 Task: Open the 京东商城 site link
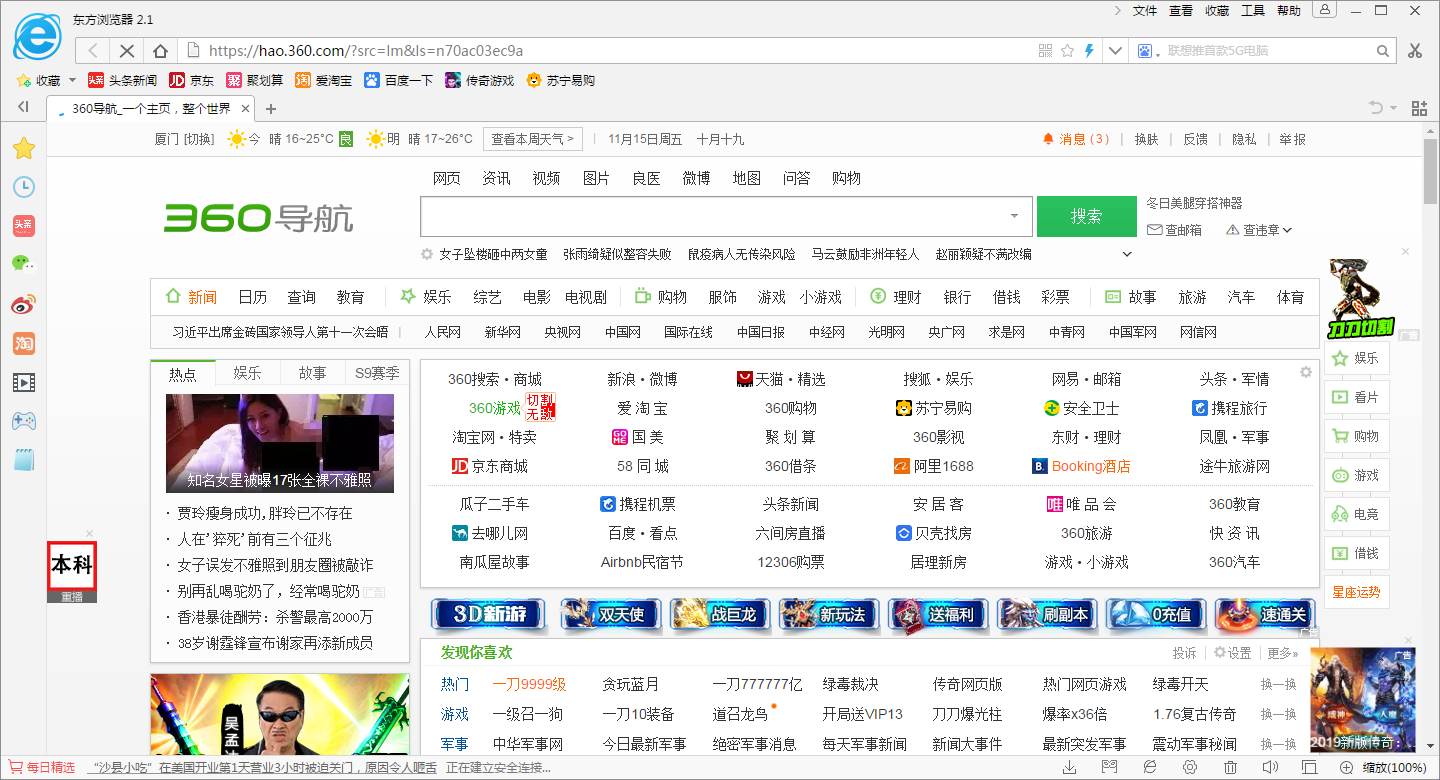[x=490, y=466]
